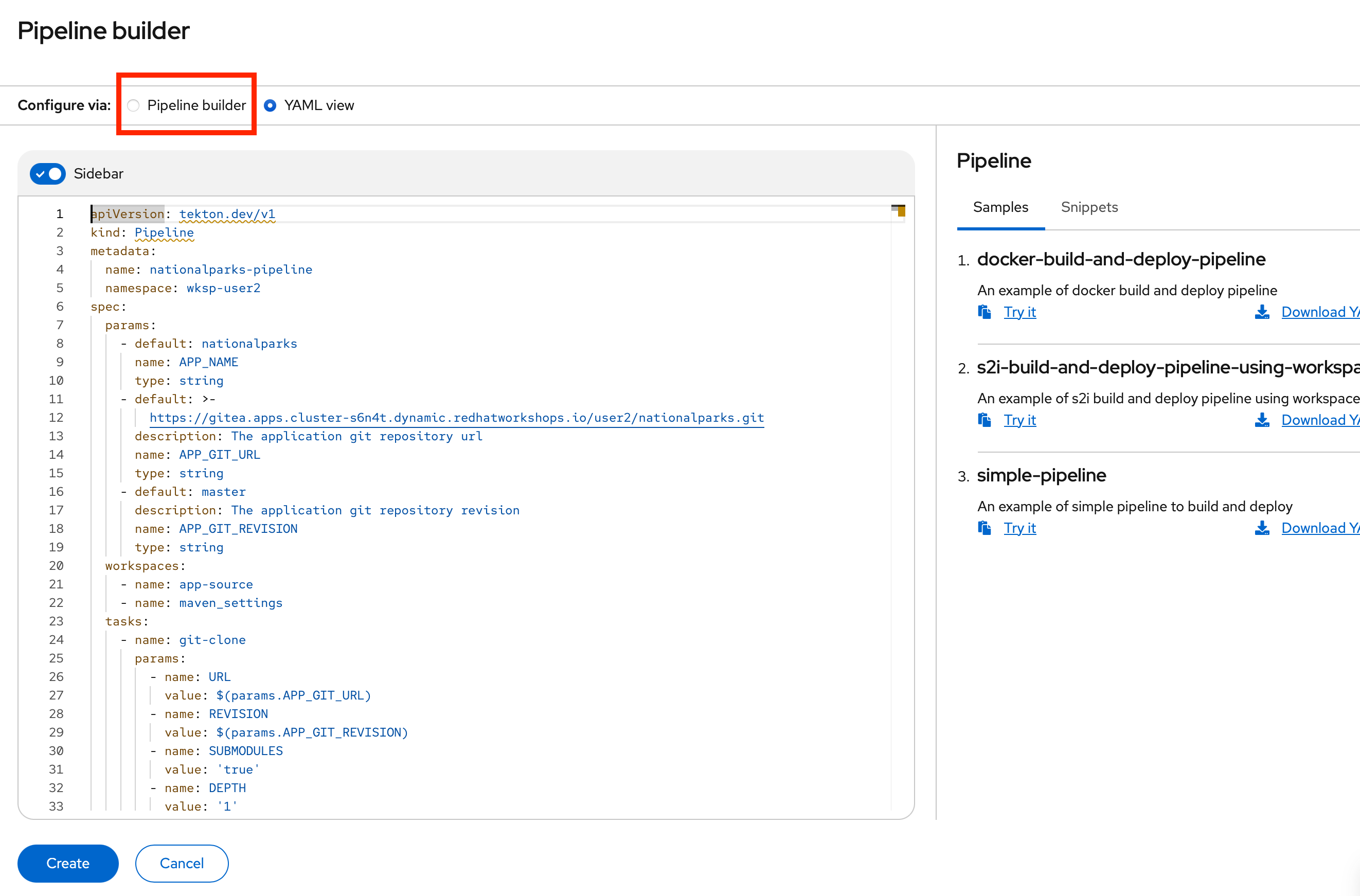Download YAML for the s2i pipeline sample
The width and height of the screenshot is (1360, 896).
click(1319, 420)
